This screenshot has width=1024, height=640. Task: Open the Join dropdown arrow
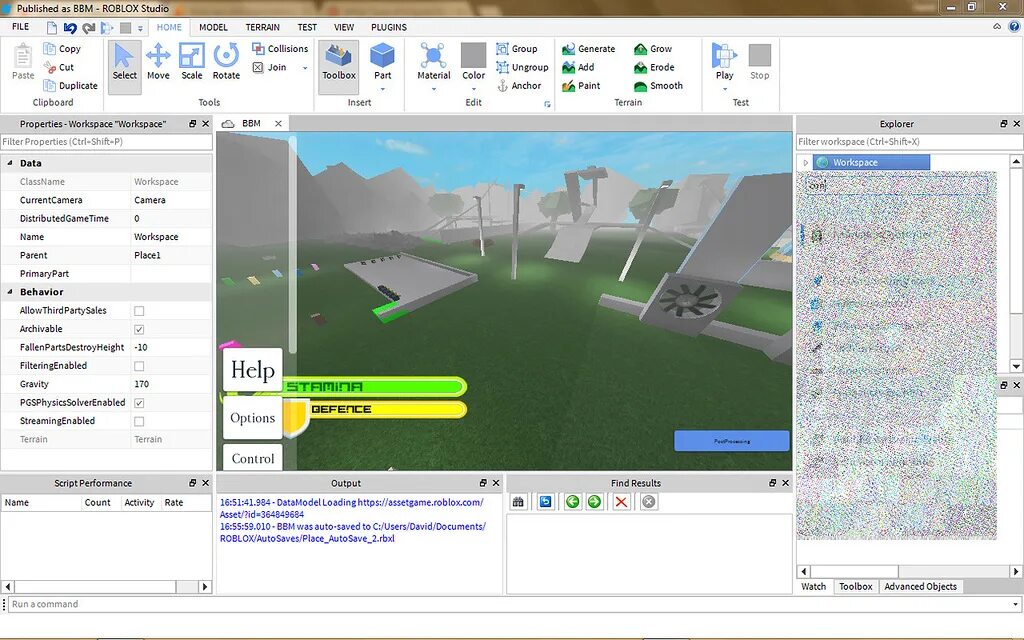[305, 68]
